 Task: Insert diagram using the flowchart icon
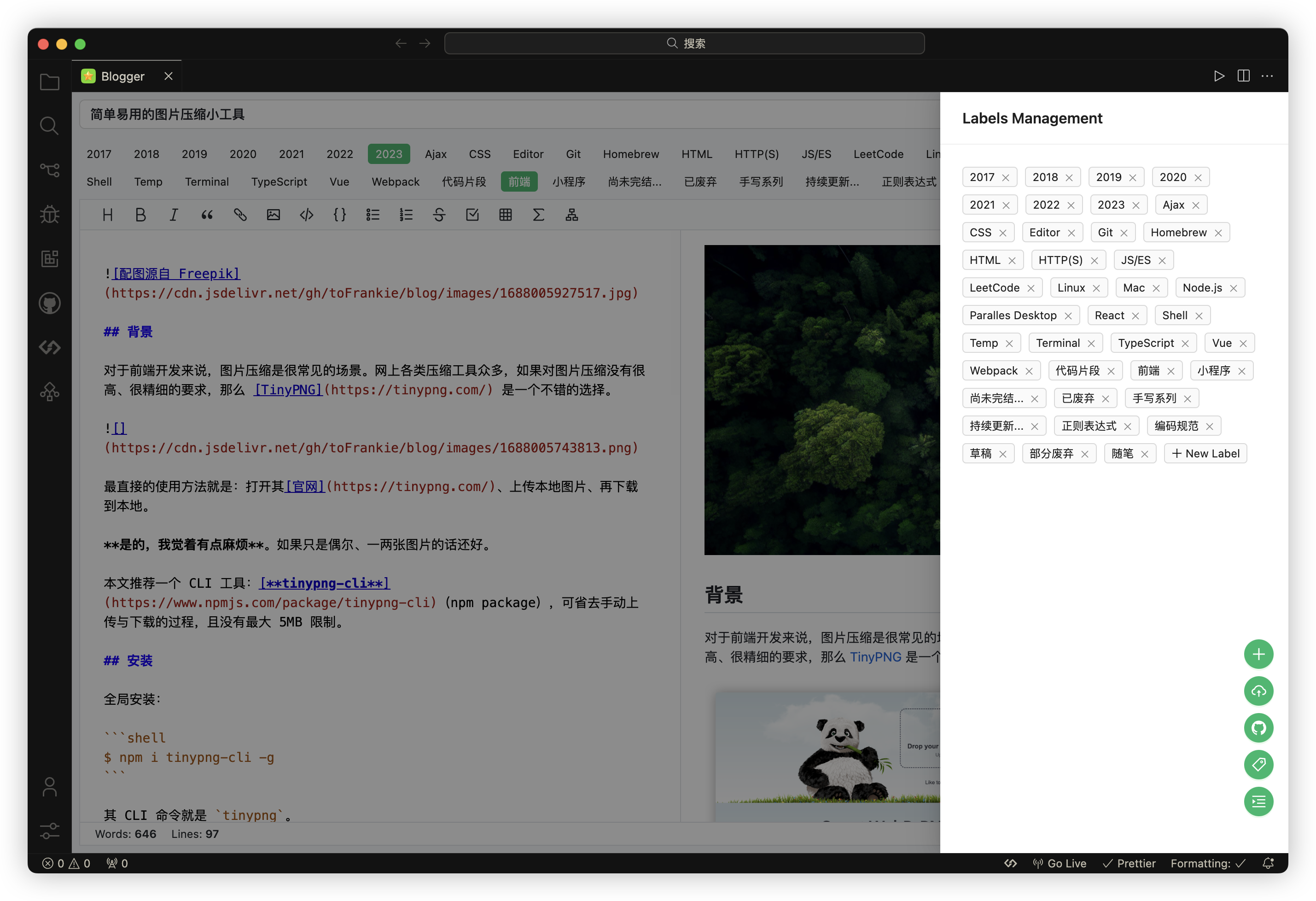[572, 215]
